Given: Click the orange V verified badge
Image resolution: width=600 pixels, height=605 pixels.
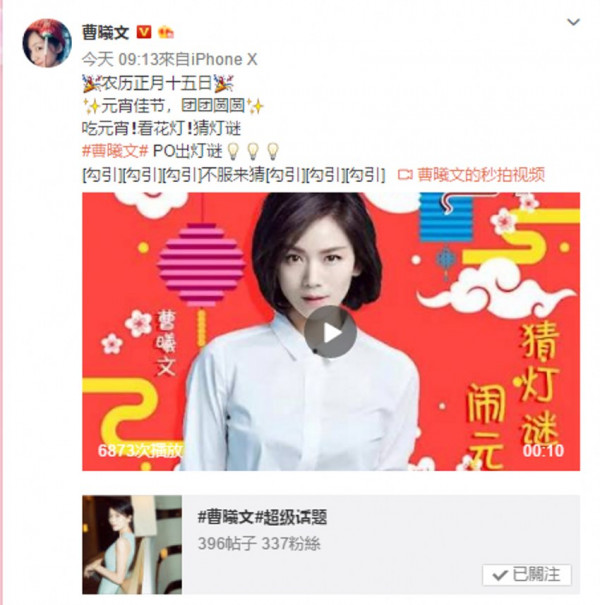Looking at the screenshot, I should 144,32.
